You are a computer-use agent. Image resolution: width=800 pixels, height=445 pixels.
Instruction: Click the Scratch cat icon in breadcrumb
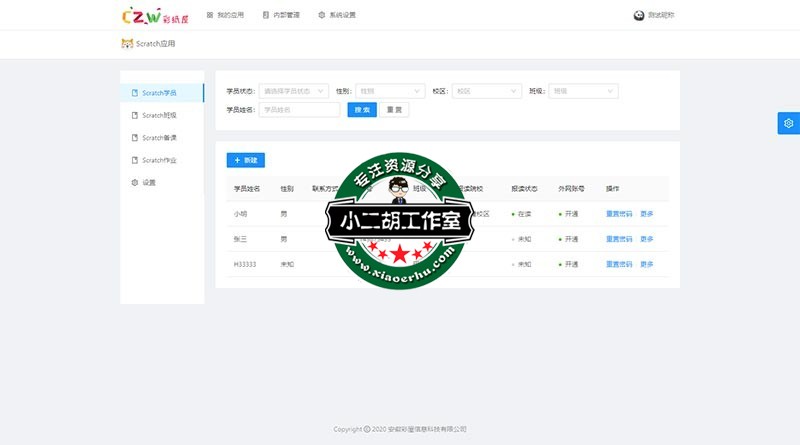[126, 44]
